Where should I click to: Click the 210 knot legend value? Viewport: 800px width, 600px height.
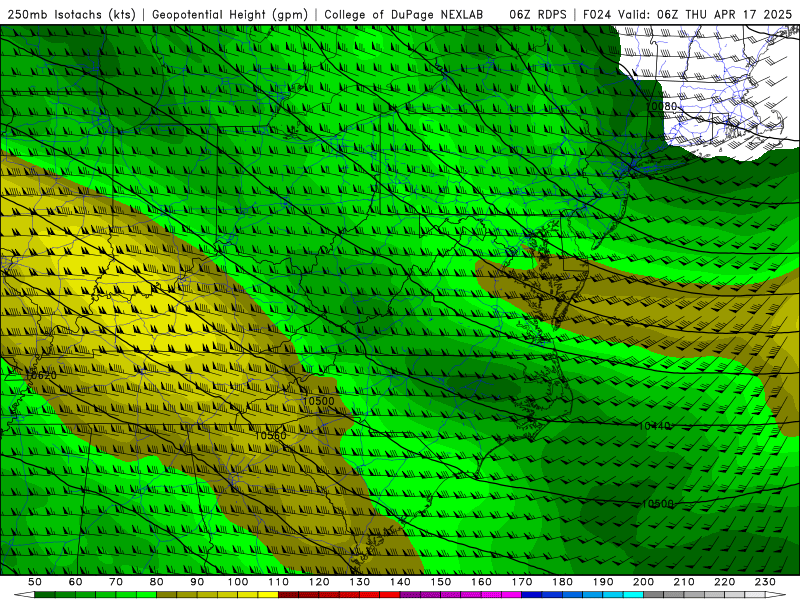[x=684, y=582]
